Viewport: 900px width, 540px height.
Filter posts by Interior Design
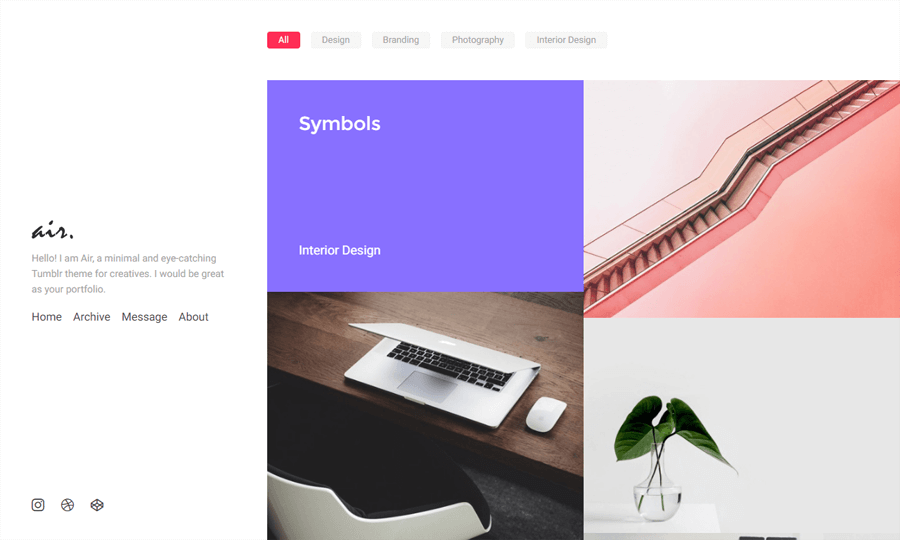click(566, 40)
